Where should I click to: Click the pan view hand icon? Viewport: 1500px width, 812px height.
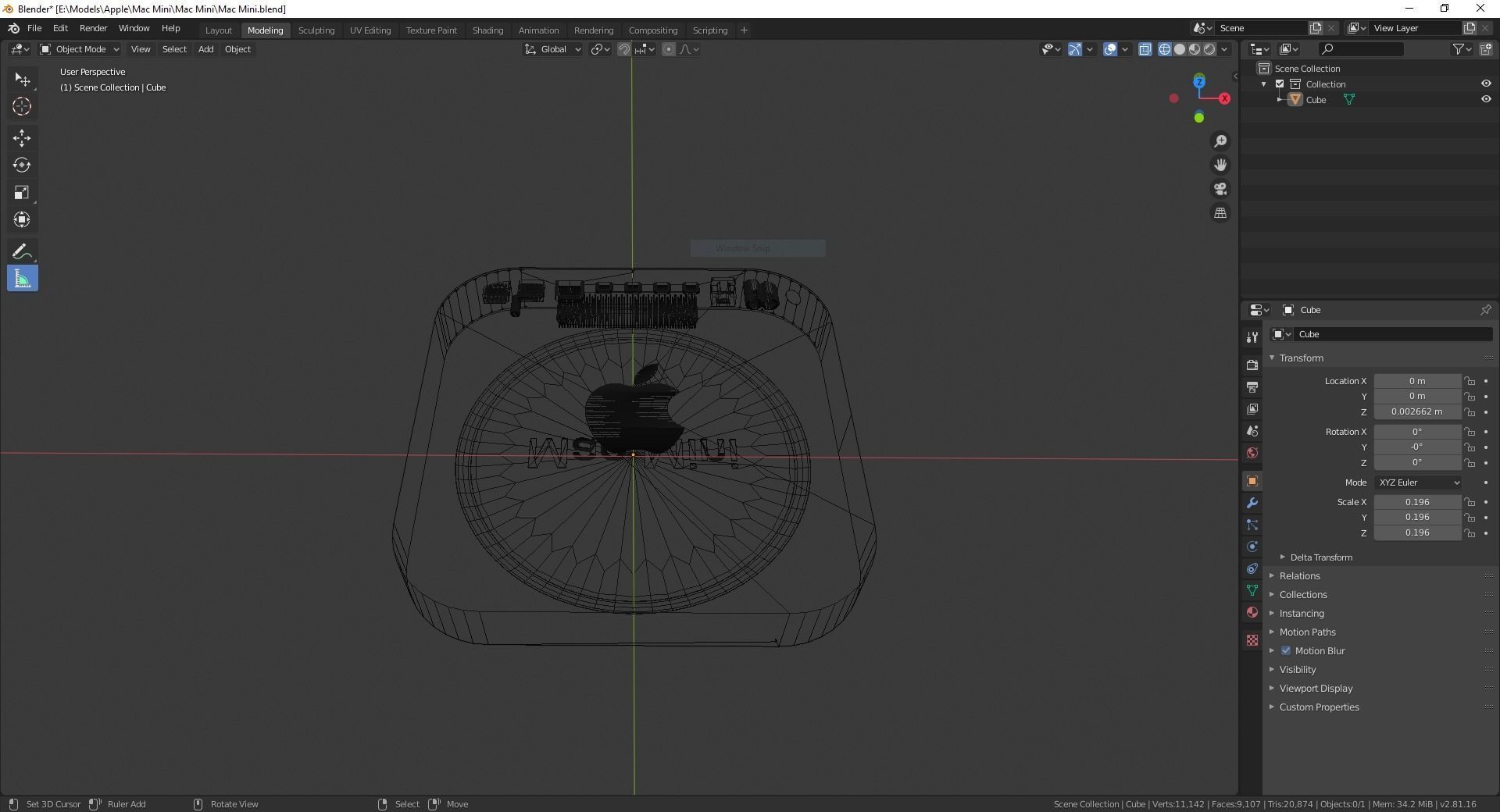tap(1220, 166)
